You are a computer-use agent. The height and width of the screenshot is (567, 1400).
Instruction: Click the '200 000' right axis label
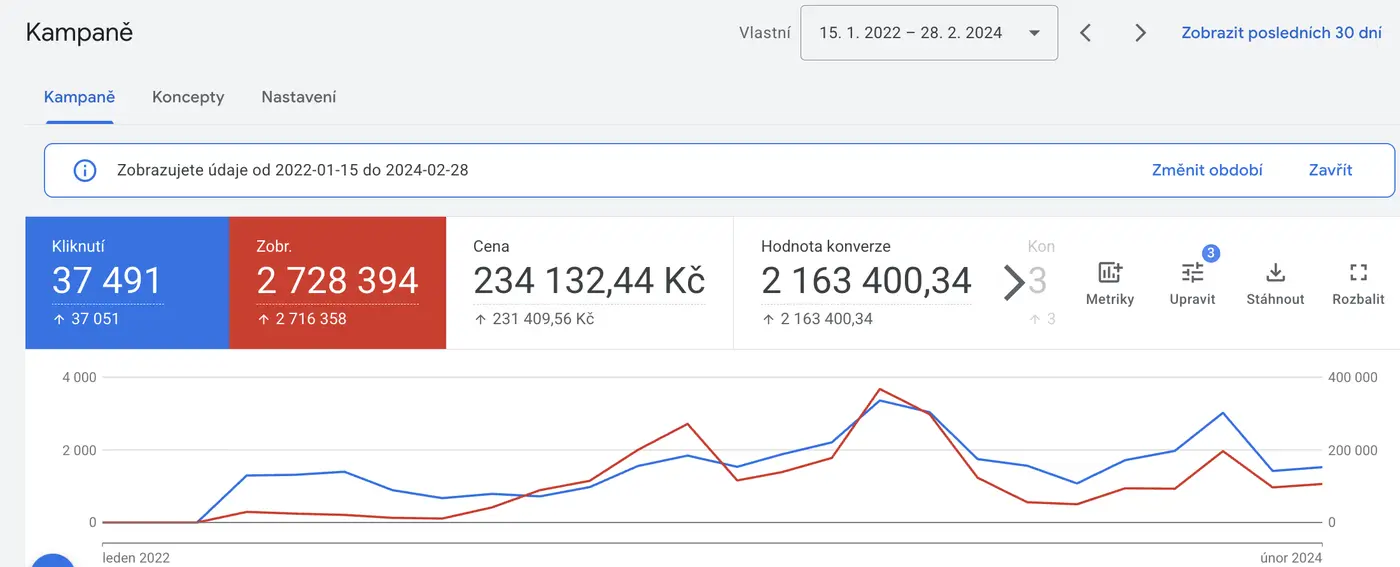click(1351, 450)
